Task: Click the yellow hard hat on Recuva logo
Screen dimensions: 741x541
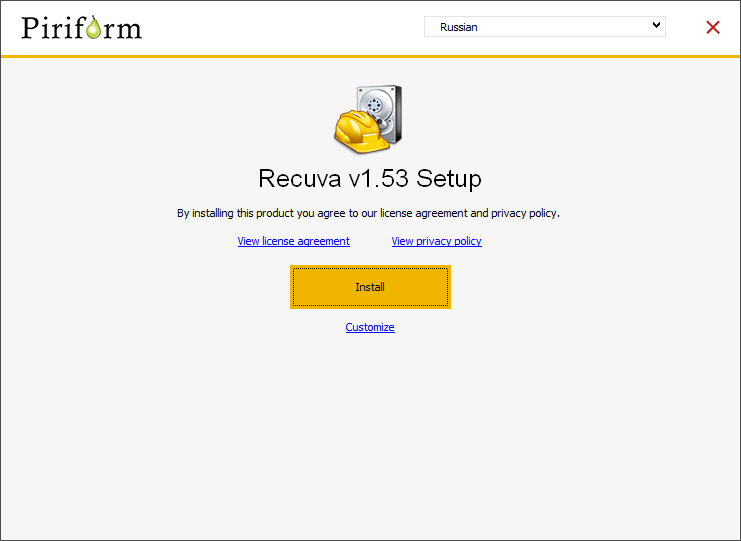Action: [x=358, y=132]
